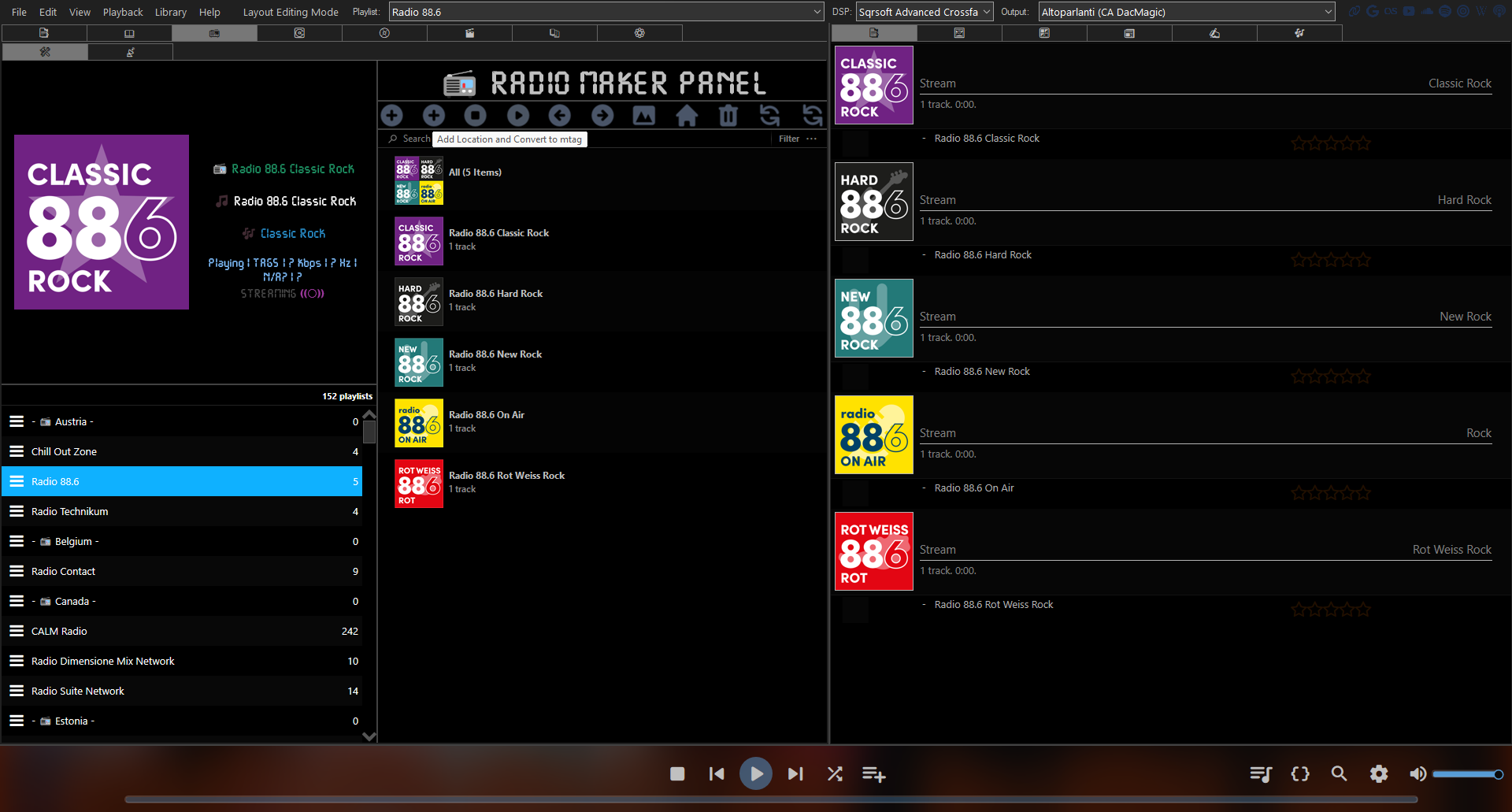Open the search magnifier in bottom bar
Viewport: 1512px width, 812px height.
pos(1339,773)
